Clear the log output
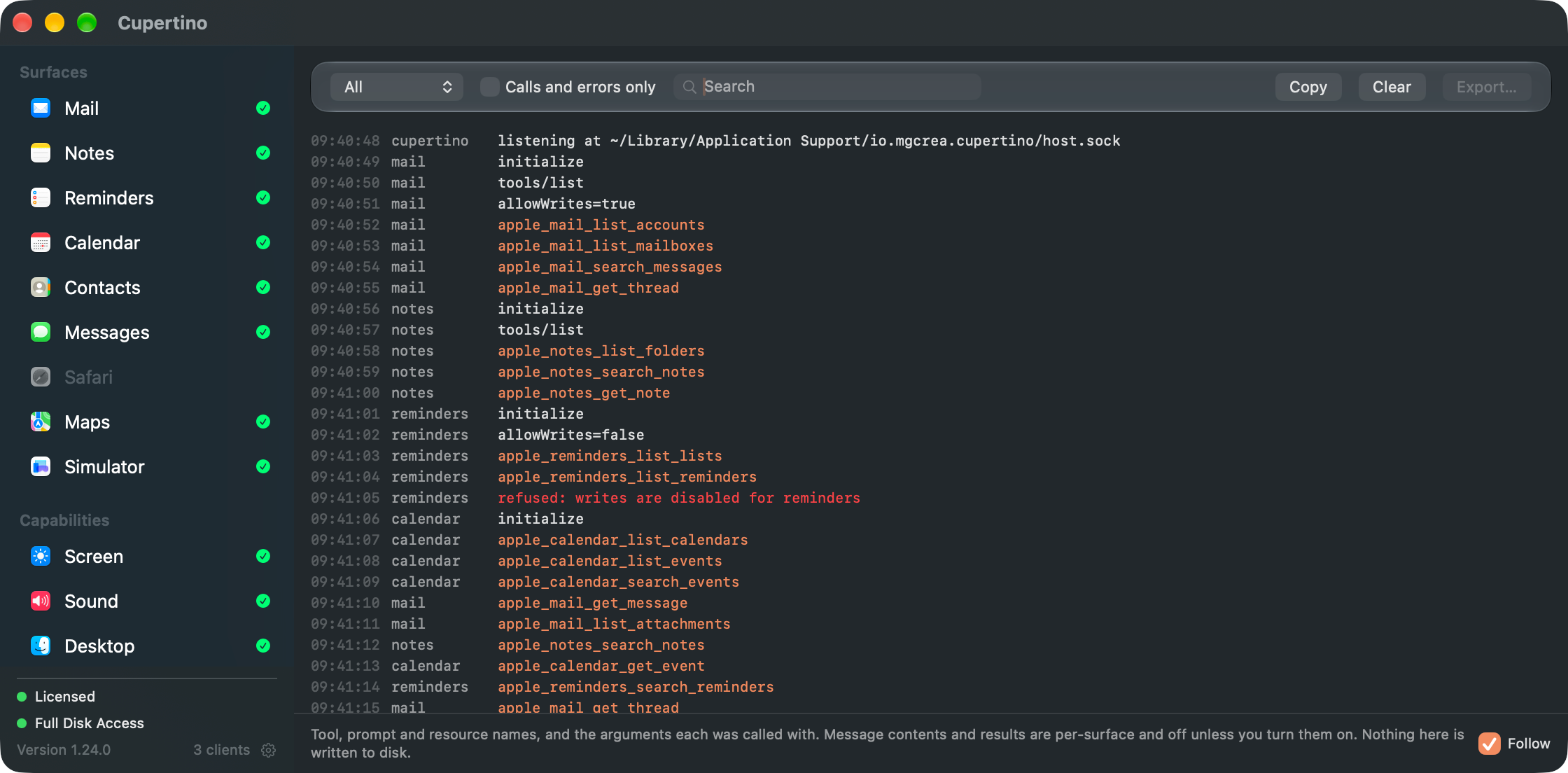 [x=1392, y=87]
